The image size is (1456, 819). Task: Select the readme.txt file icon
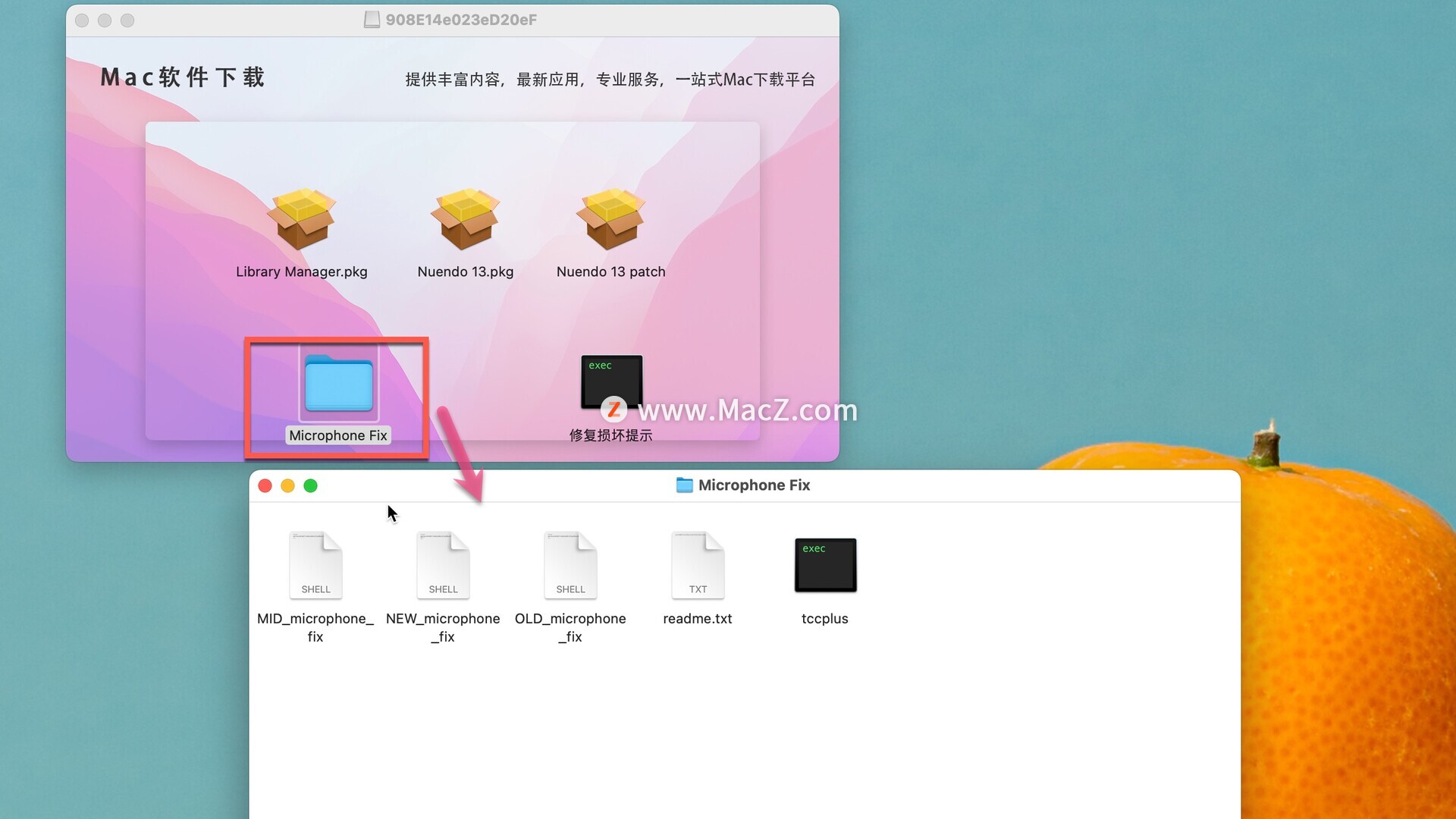pyautogui.click(x=698, y=565)
